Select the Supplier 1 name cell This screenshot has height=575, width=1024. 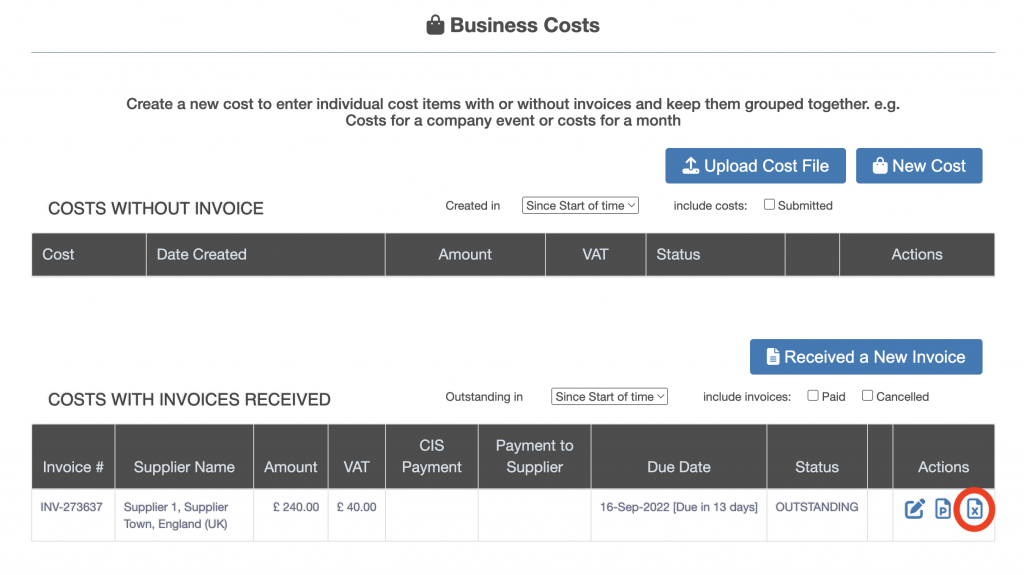pyautogui.click(x=176, y=515)
